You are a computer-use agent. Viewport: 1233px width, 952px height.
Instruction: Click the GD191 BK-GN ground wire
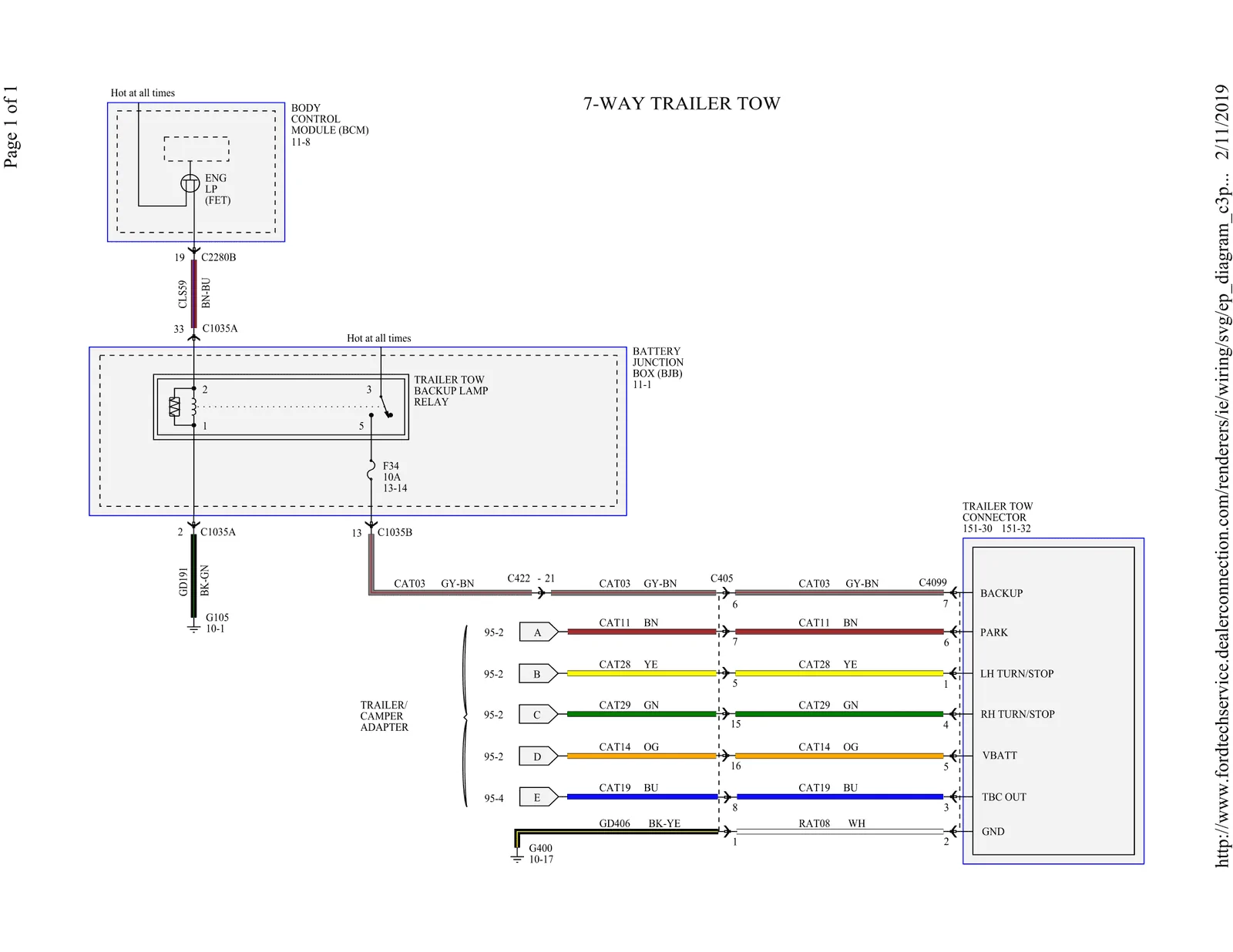[x=193, y=576]
